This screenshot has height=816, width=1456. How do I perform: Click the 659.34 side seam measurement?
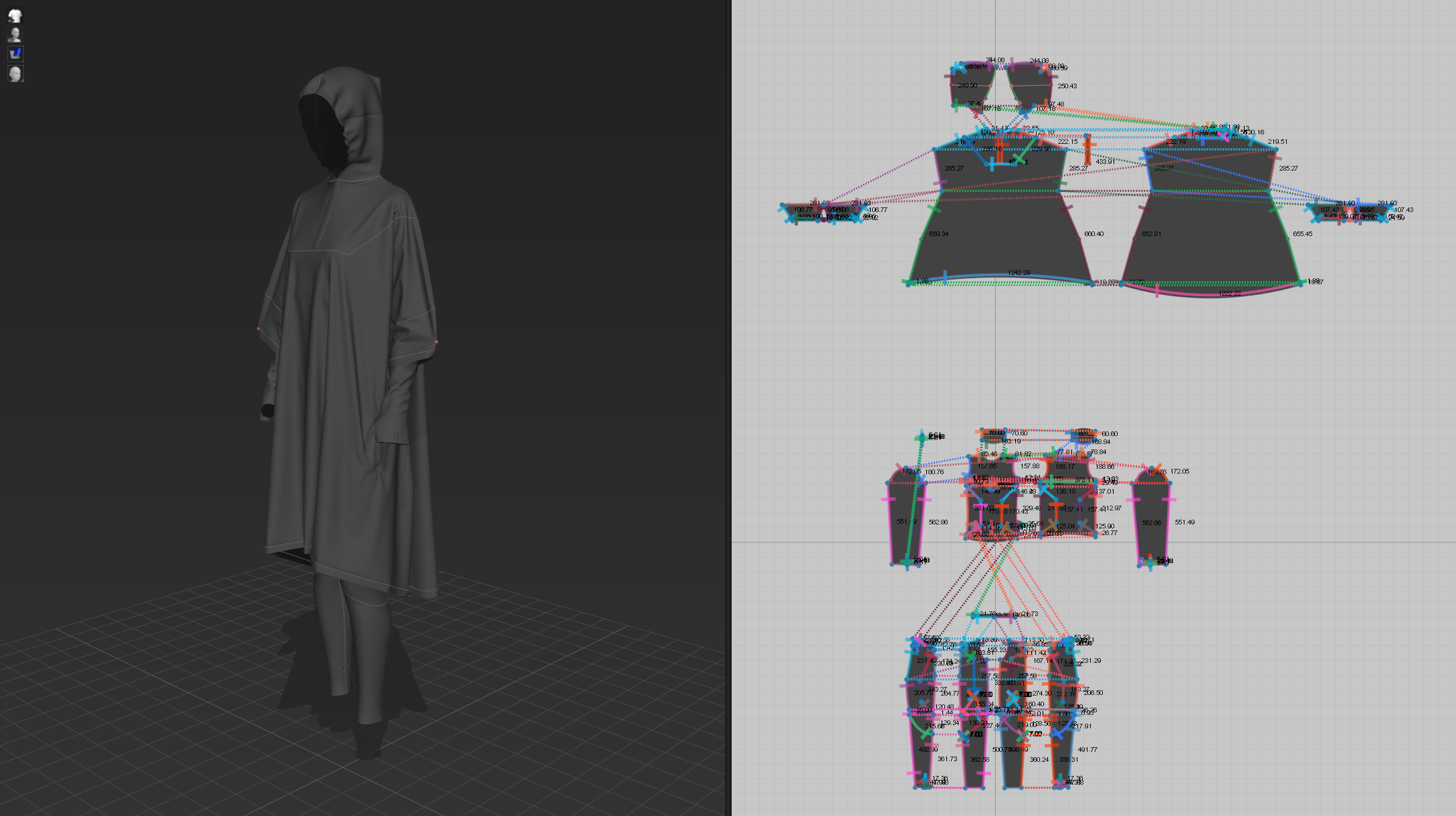[x=939, y=234]
